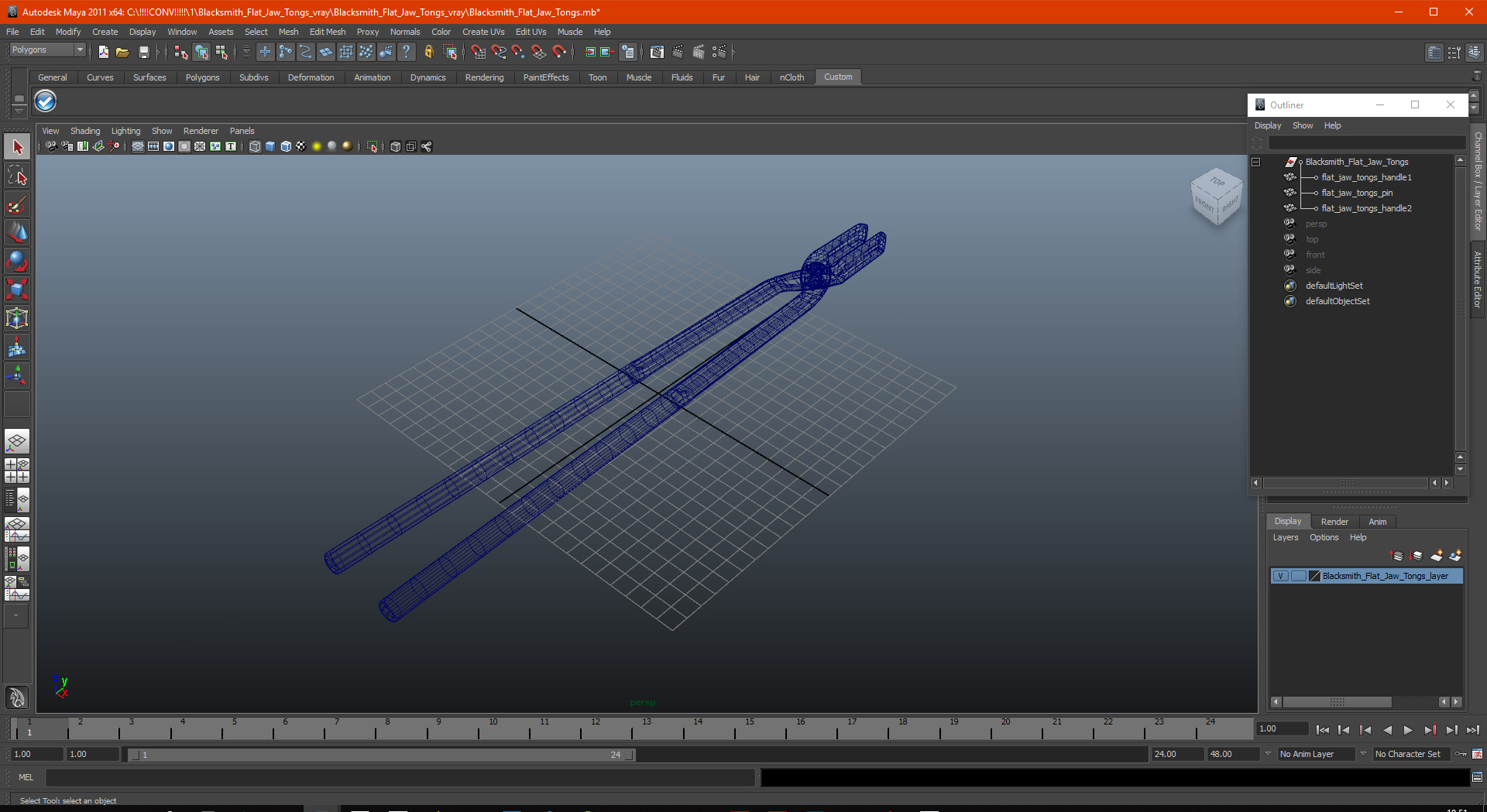Open the Anim layer tab
This screenshot has height=812, width=1487.
tap(1377, 522)
